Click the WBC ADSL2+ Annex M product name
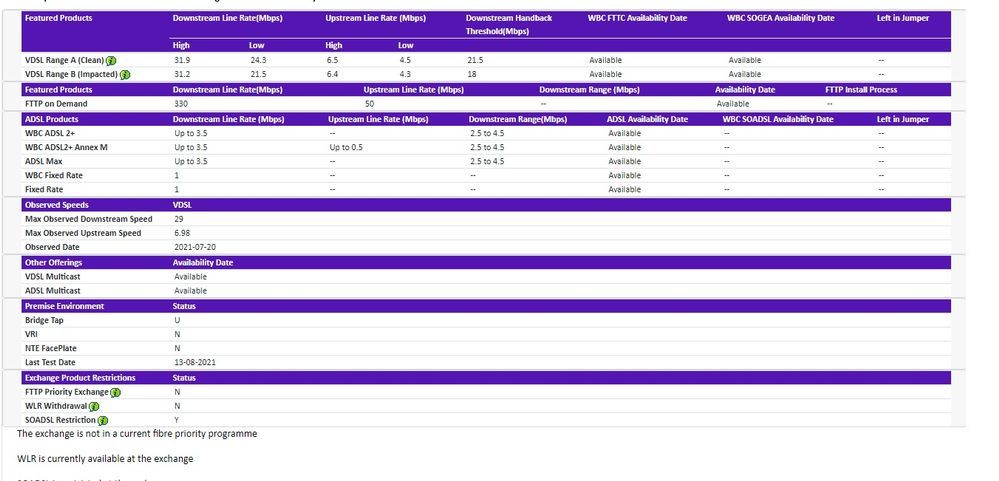The image size is (999, 481). click(x=66, y=147)
